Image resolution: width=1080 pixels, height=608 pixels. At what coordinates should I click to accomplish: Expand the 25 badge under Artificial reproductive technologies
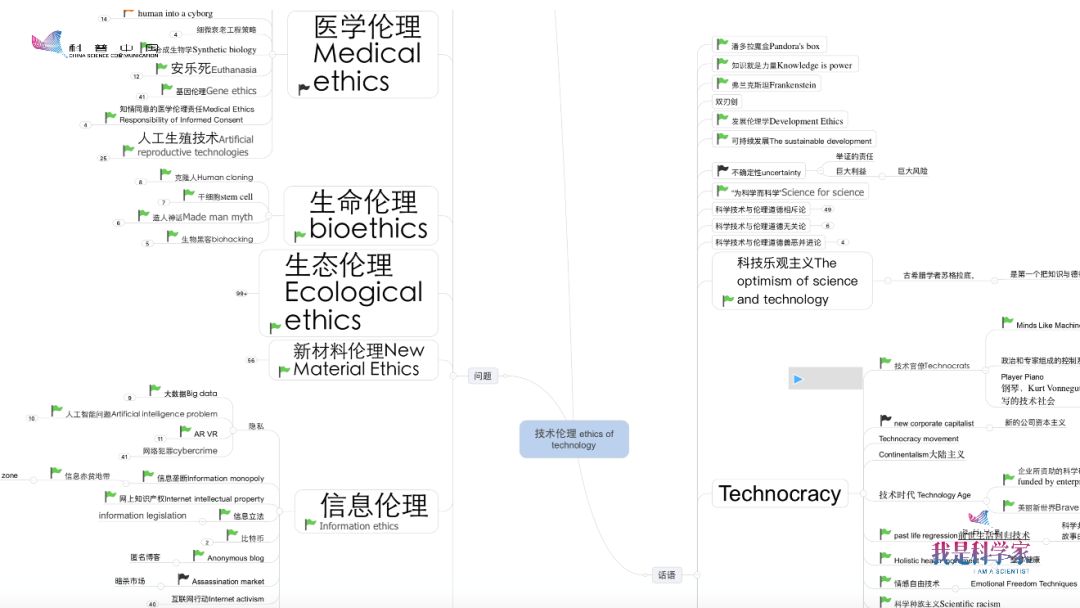tap(103, 158)
